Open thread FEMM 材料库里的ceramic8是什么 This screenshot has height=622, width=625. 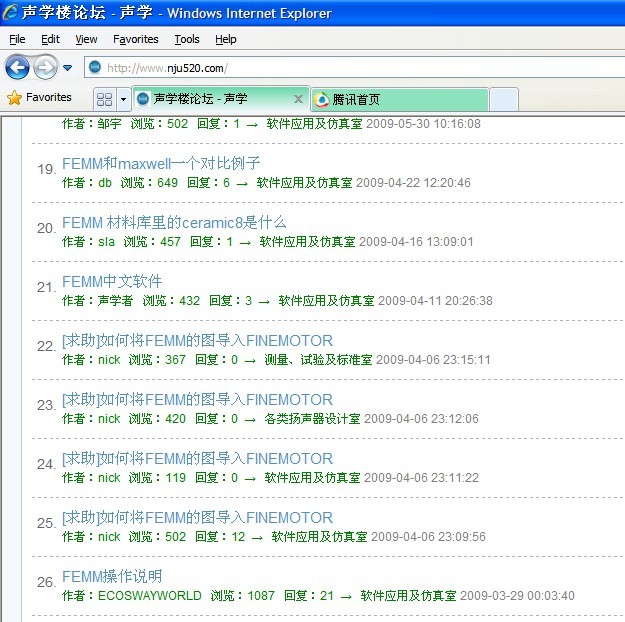pyautogui.click(x=174, y=222)
